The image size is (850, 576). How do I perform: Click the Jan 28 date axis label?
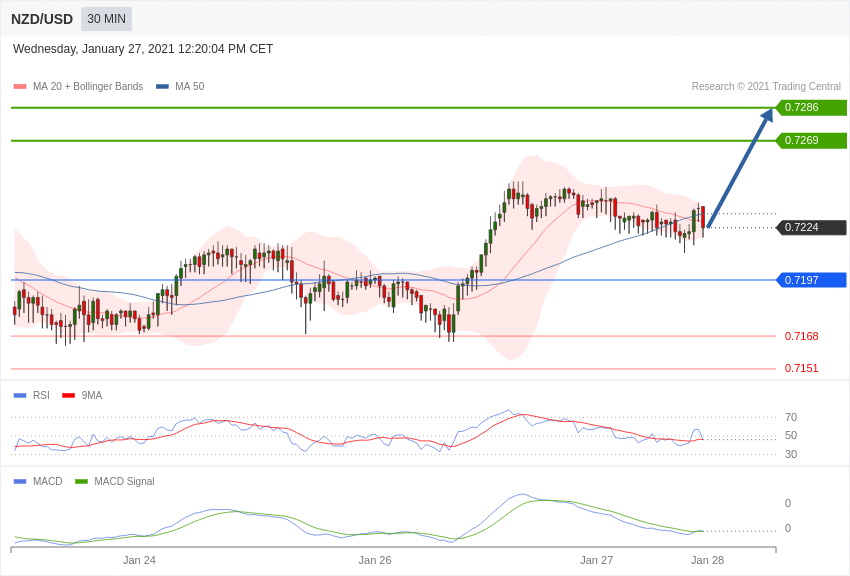pos(707,560)
